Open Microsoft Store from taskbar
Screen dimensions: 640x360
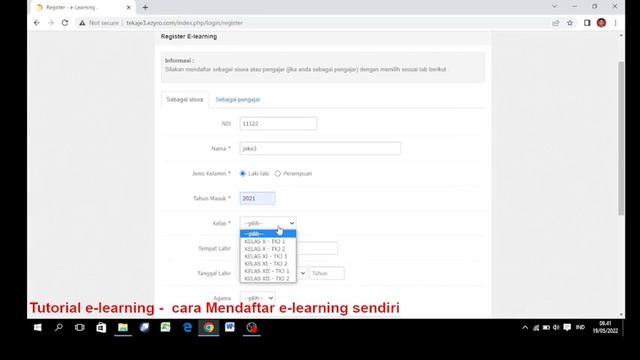[x=101, y=327]
